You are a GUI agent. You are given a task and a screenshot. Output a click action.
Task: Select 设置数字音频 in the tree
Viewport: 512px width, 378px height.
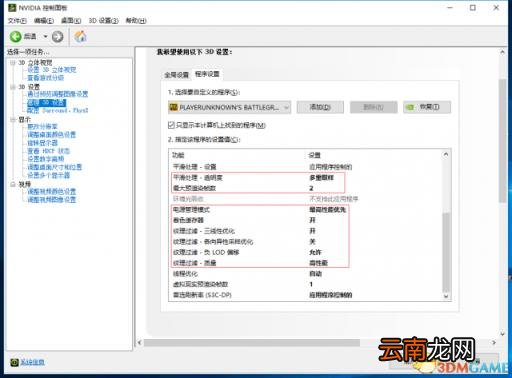point(45,159)
